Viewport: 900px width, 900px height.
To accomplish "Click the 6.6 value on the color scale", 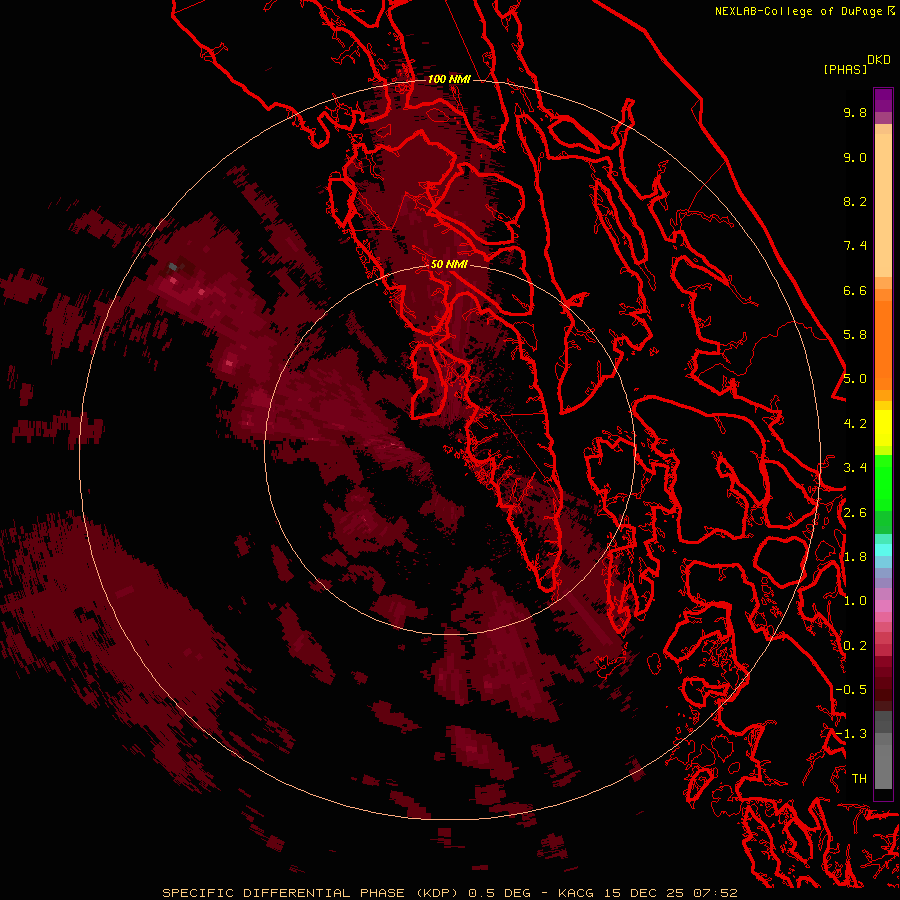I will pos(855,290).
